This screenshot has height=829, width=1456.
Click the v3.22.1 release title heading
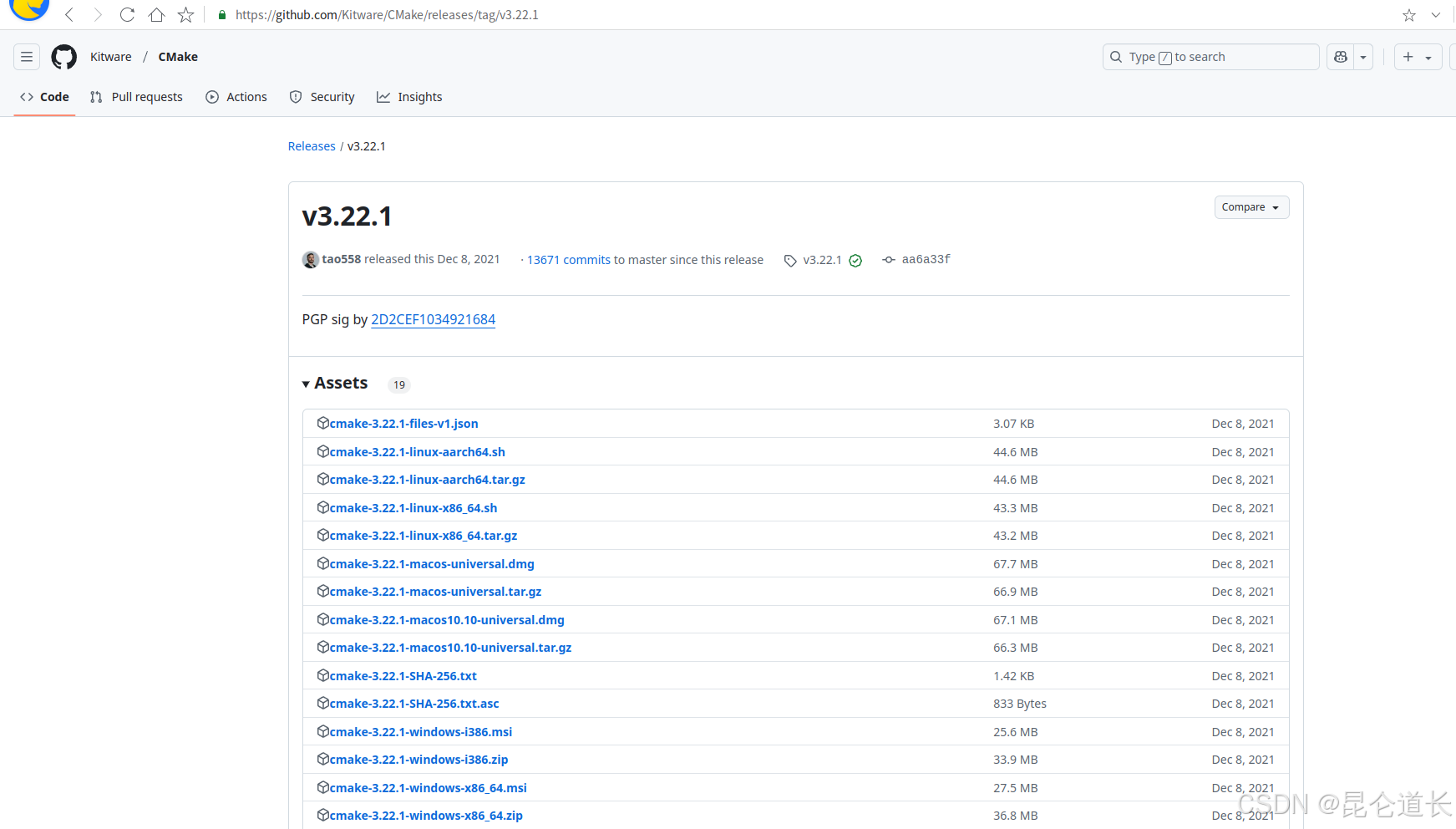pos(347,216)
